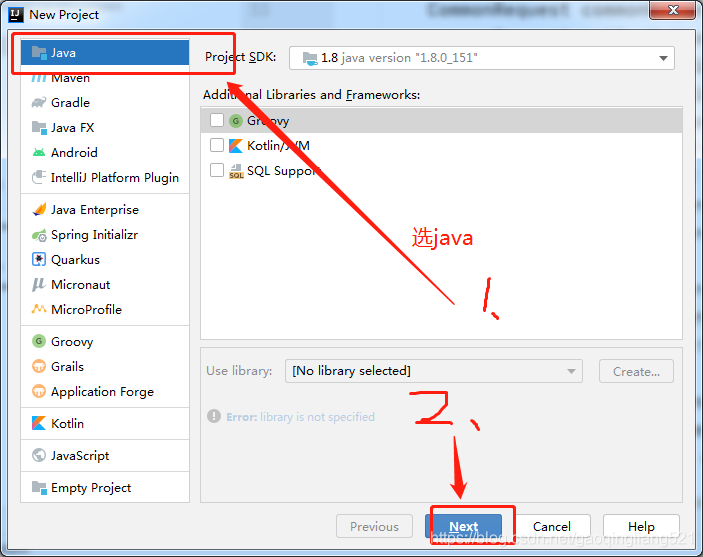Click the Empty Project folder icon
The image size is (703, 557).
[39, 487]
